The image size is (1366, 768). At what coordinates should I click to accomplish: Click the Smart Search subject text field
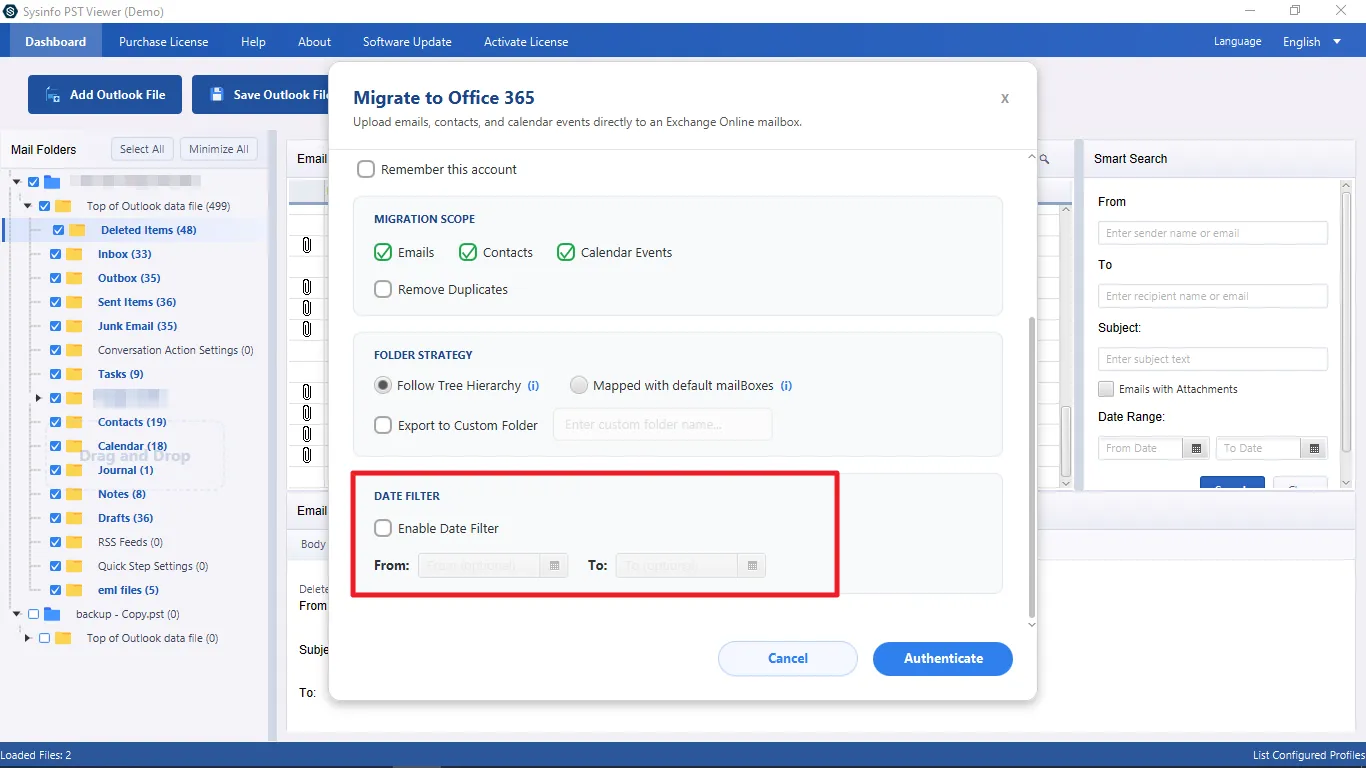pyautogui.click(x=1213, y=359)
